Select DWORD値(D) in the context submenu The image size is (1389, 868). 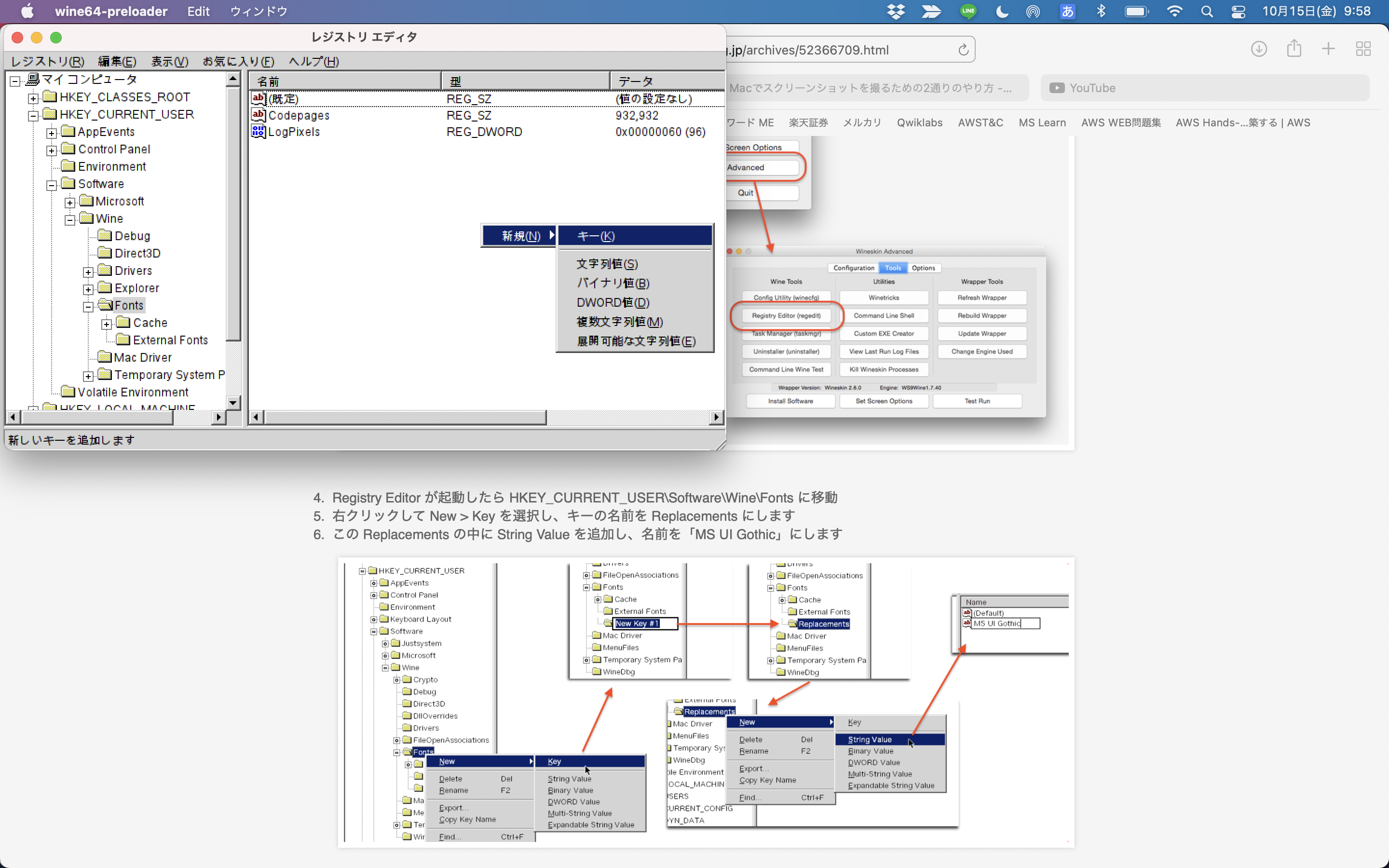[x=613, y=302]
